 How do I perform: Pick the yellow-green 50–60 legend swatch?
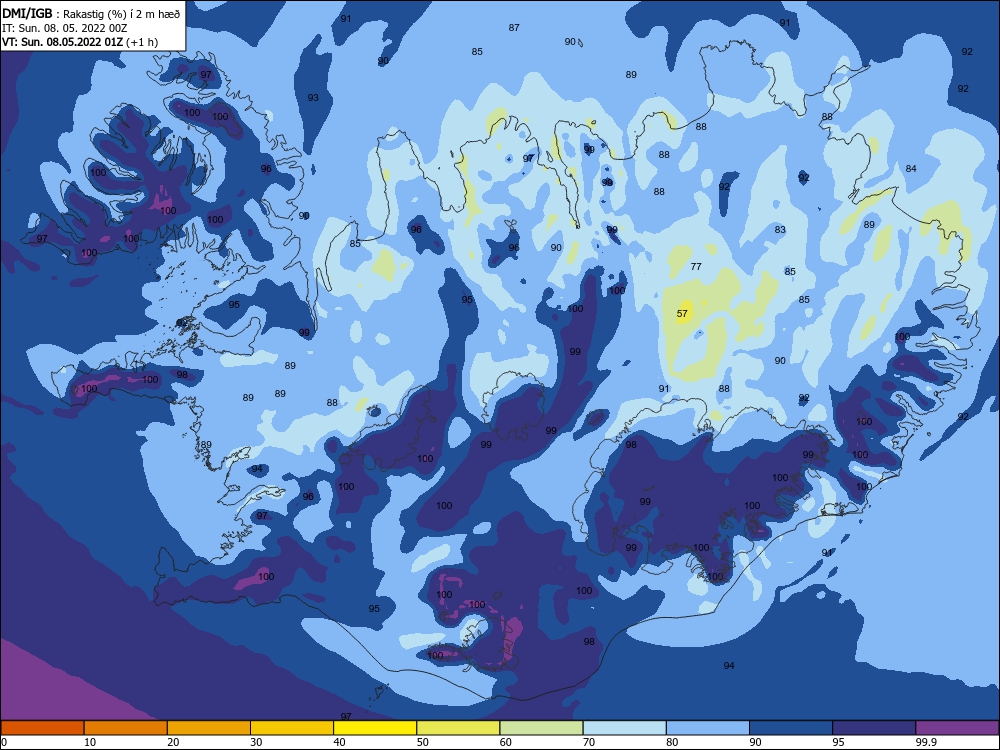click(x=458, y=728)
